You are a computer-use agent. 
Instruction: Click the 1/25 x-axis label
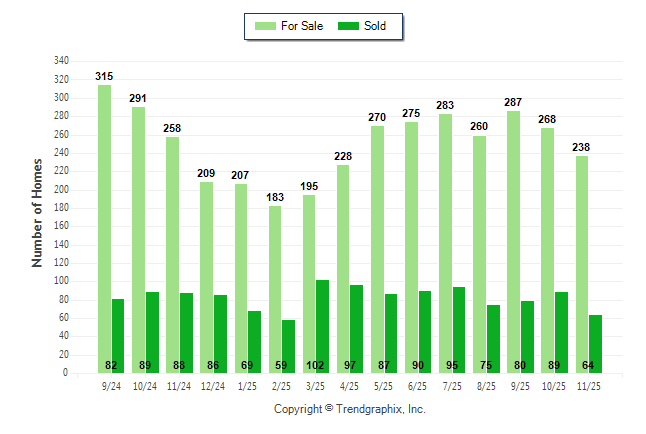click(x=247, y=386)
